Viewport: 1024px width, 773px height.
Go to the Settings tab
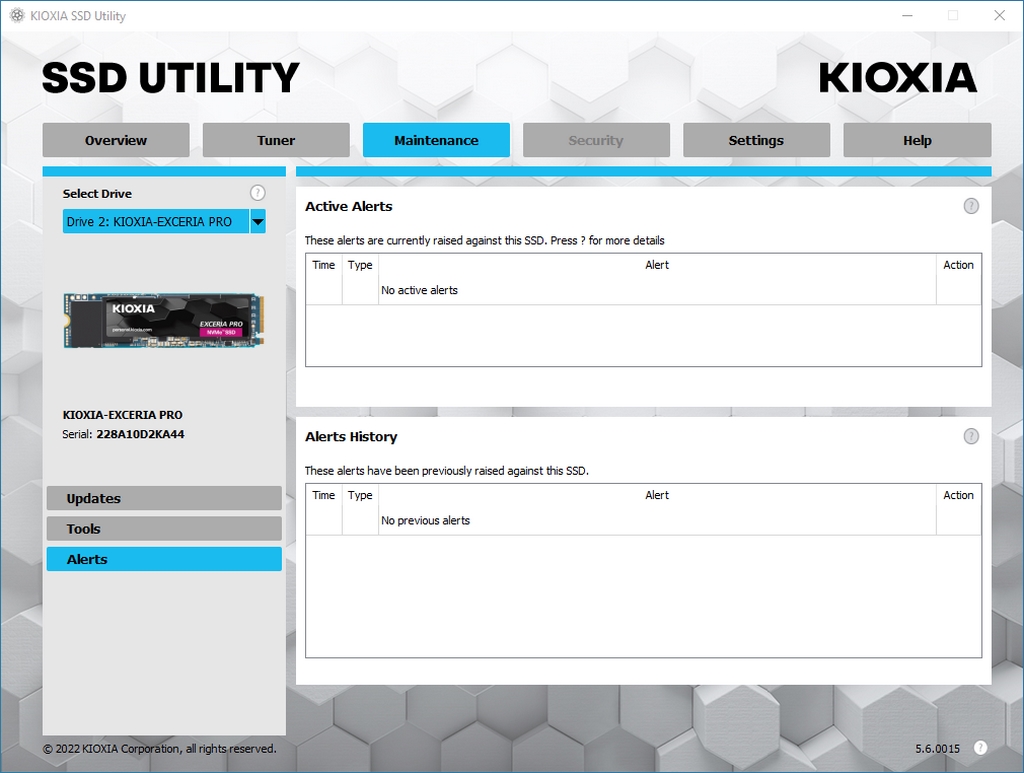(x=756, y=140)
